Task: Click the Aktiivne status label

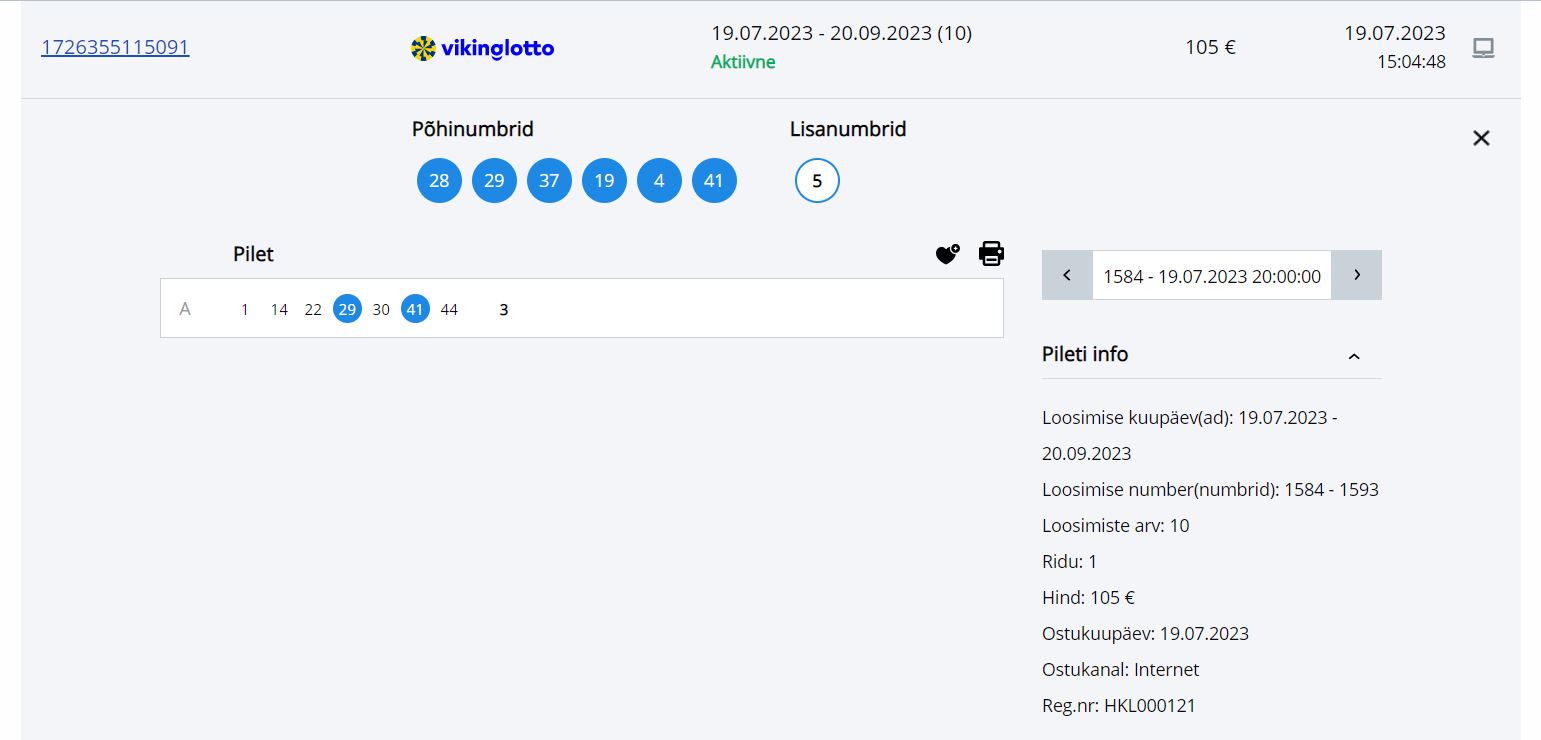Action: (743, 62)
